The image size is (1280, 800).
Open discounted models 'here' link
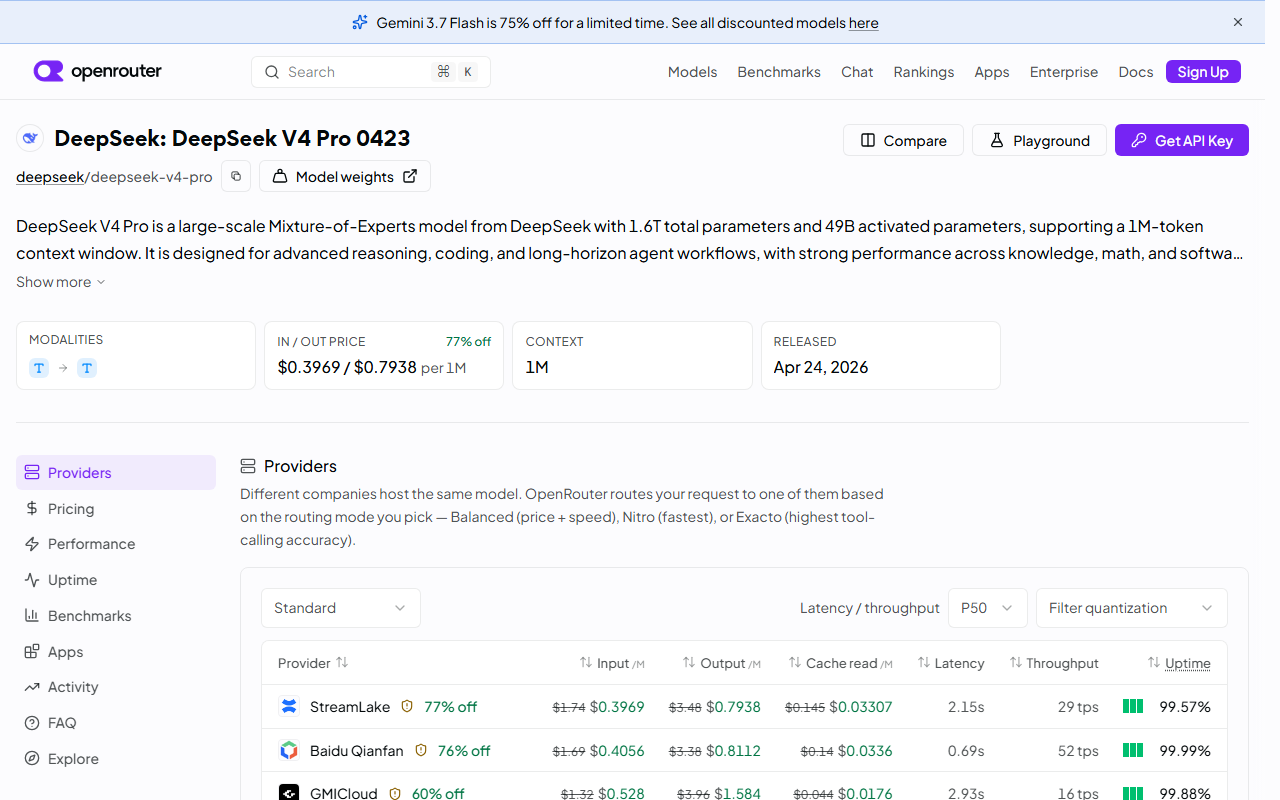[863, 23]
